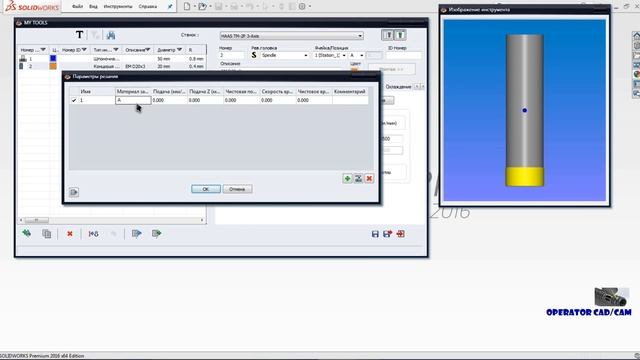This screenshot has width=640, height=360.
Task: Confirm cutting parameters with OK
Action: pos(206,189)
